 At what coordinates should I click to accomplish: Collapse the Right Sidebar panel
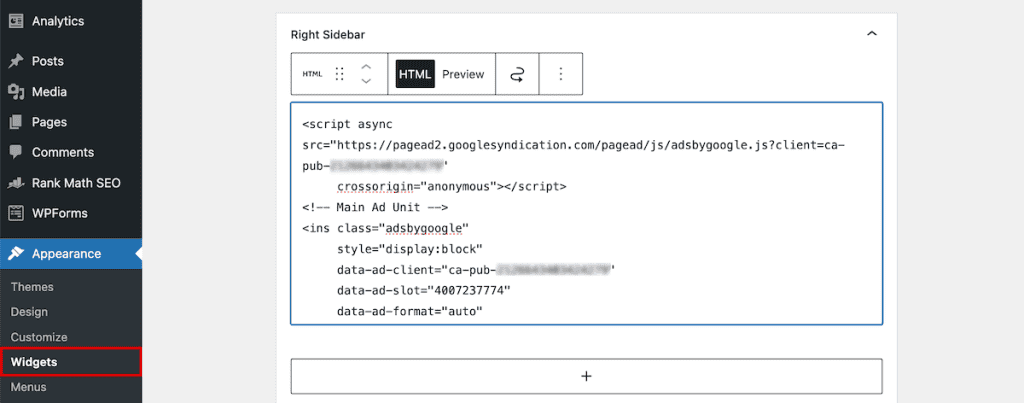tap(871, 34)
